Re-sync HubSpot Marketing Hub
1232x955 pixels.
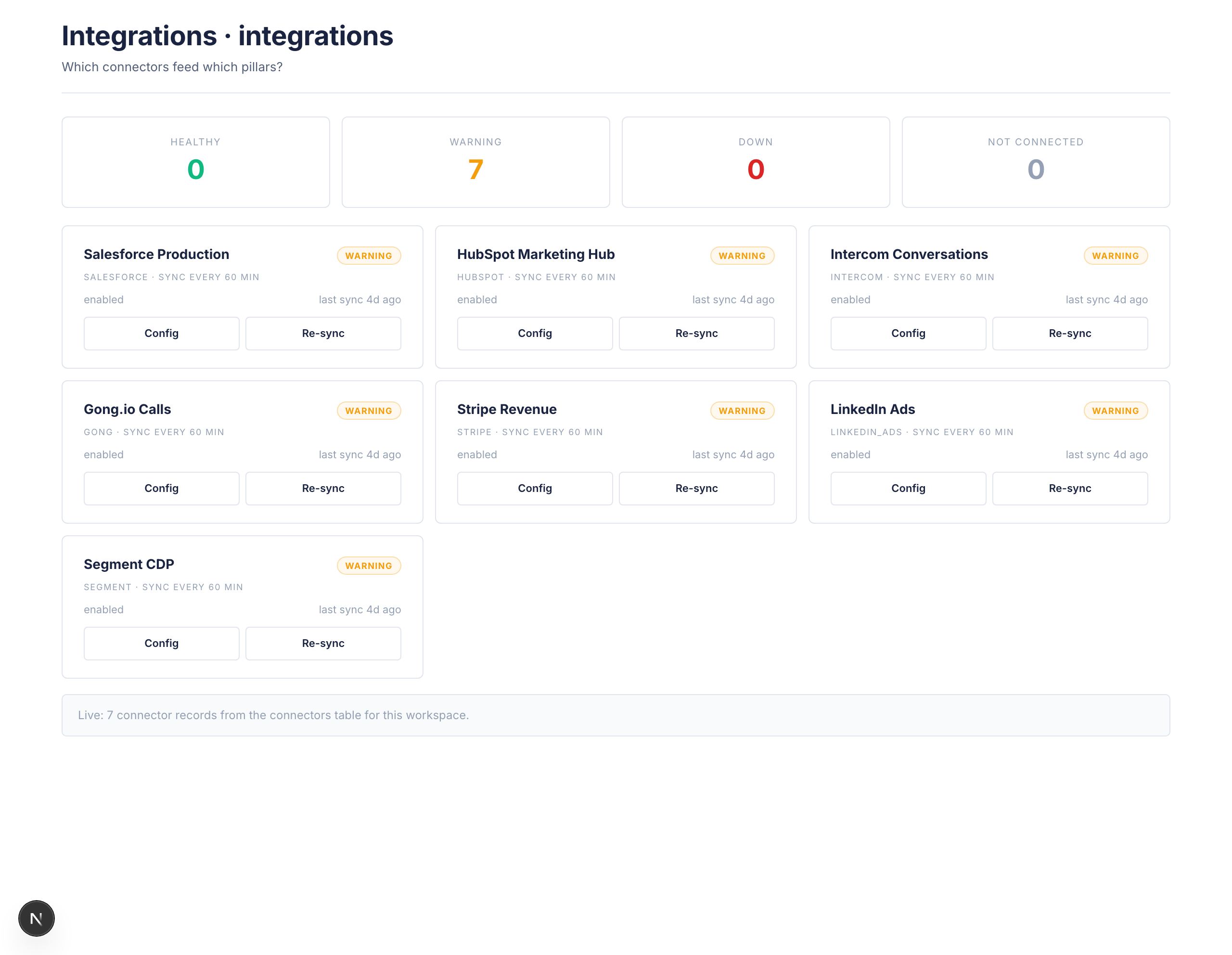coord(697,334)
